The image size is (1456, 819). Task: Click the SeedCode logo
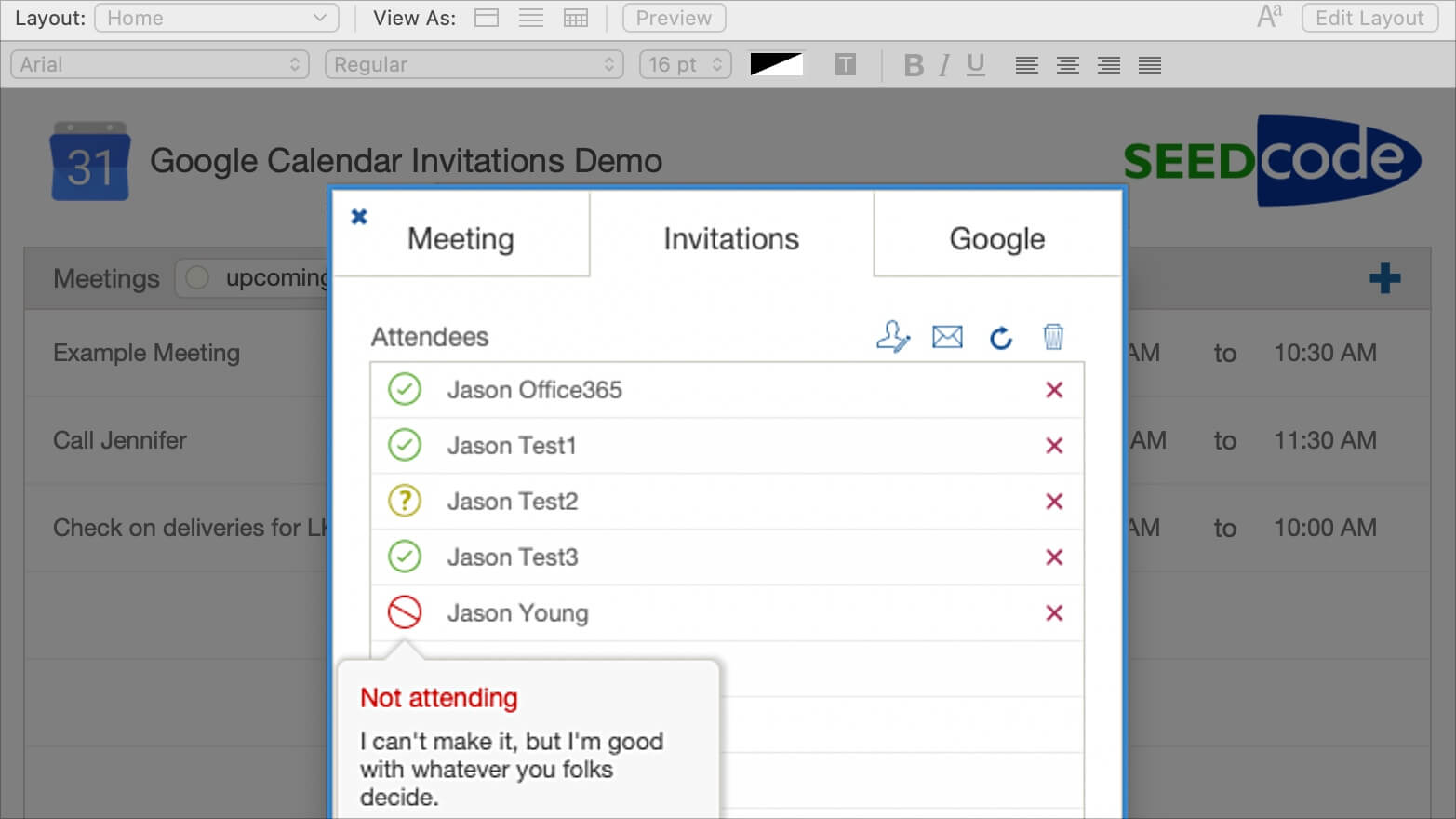click(x=1272, y=160)
